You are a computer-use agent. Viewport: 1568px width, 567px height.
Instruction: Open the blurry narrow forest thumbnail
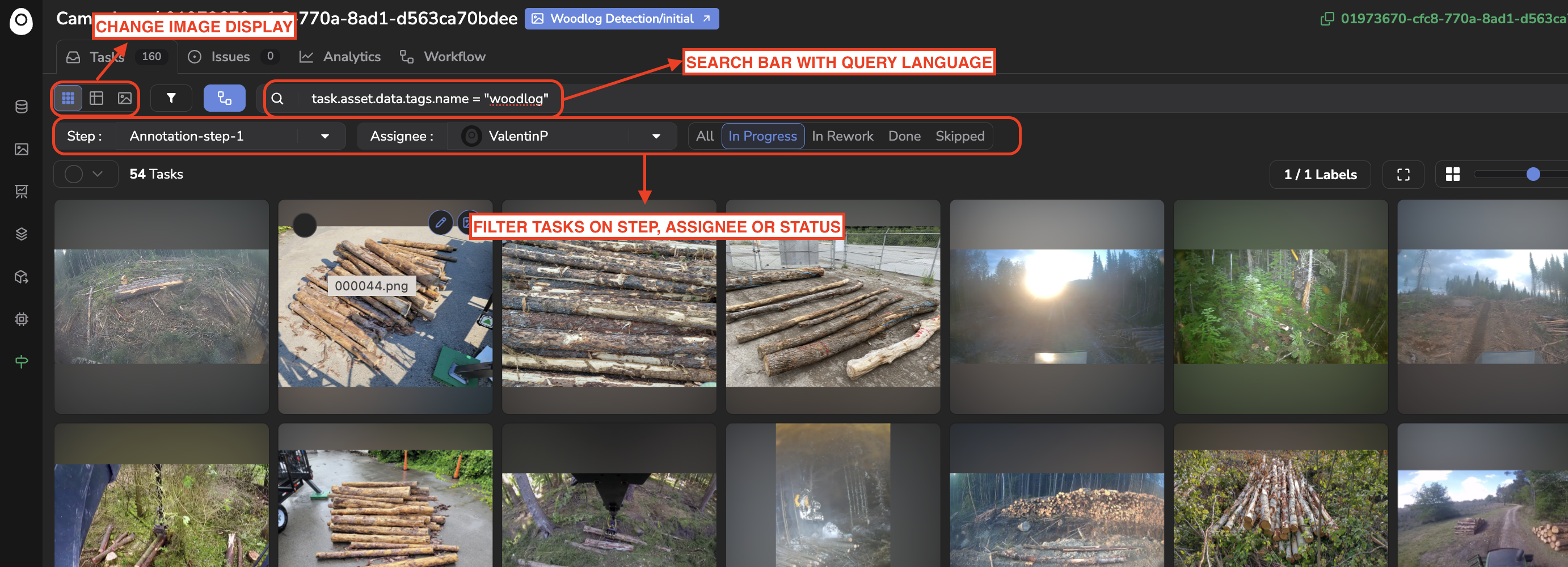point(833,495)
